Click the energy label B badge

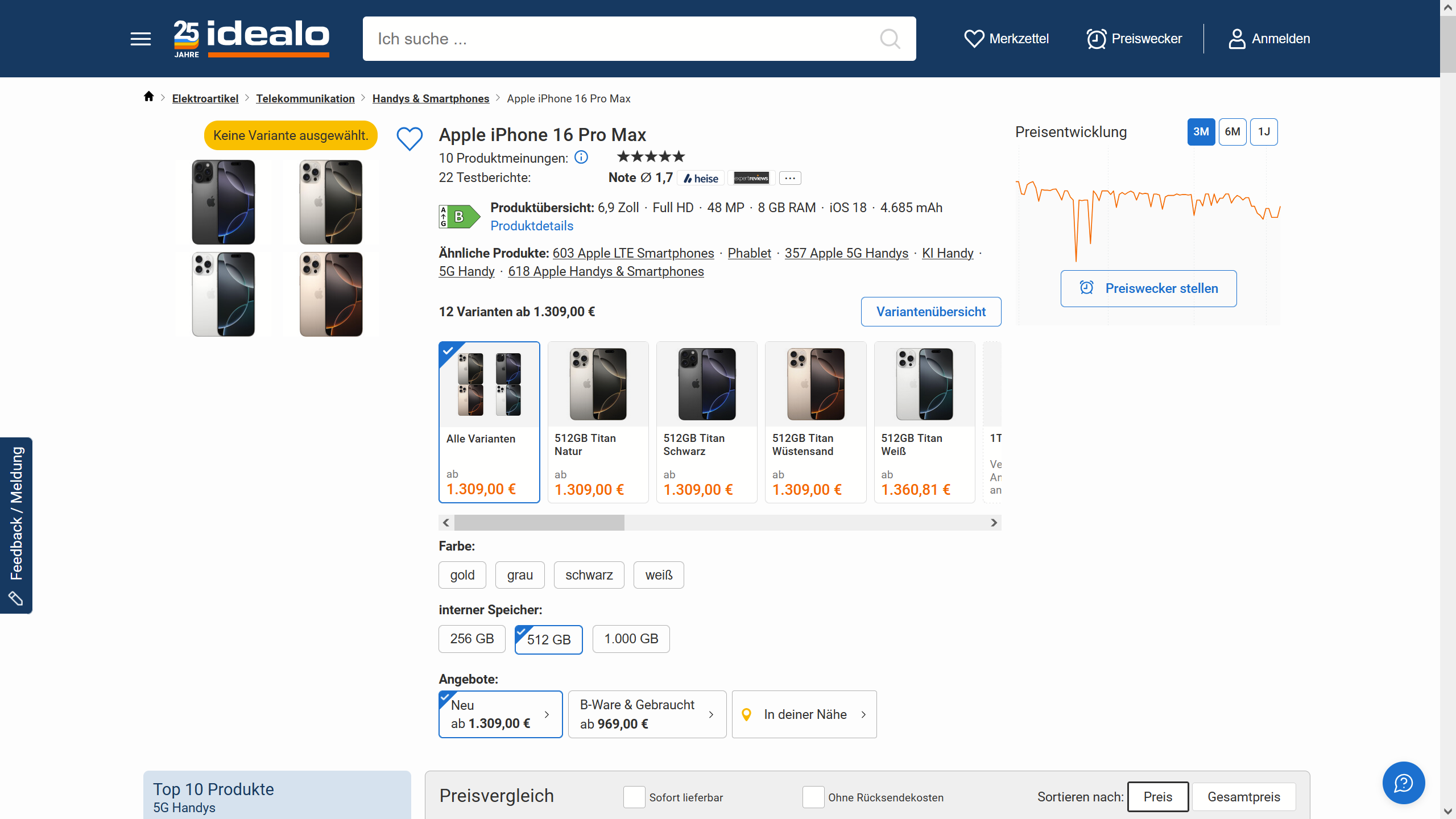[459, 216]
